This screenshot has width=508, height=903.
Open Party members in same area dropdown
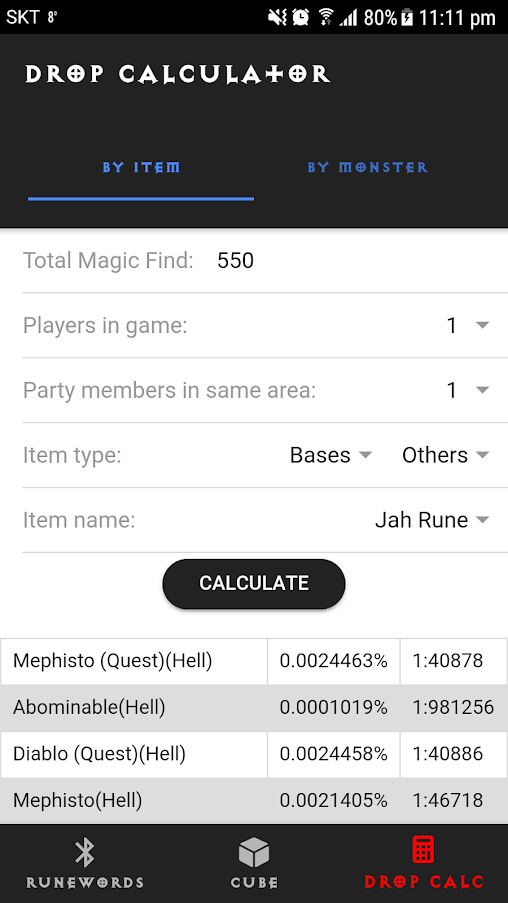468,390
